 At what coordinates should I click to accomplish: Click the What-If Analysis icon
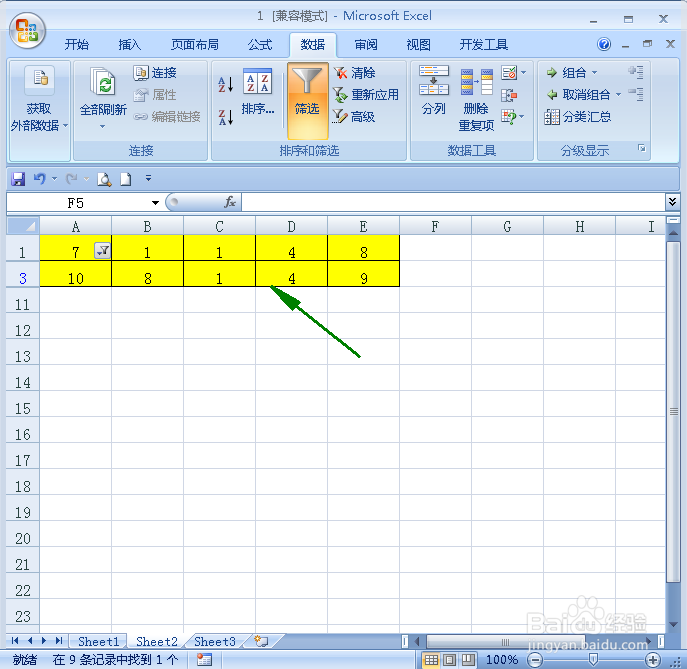508,117
